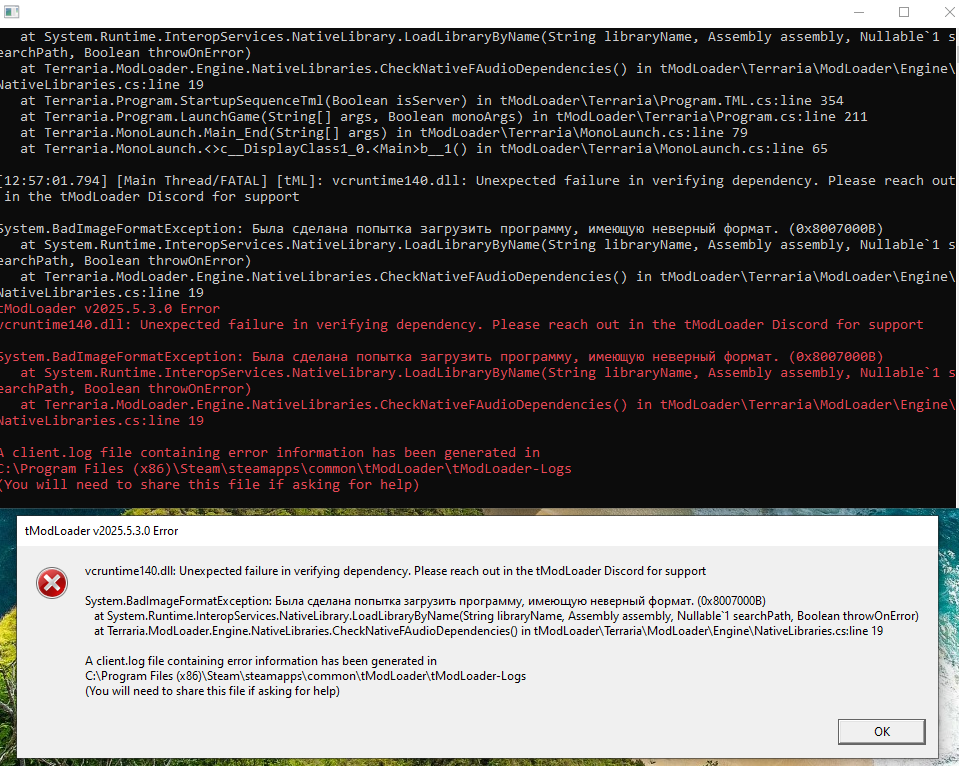Screen dimensions: 959x766
Task: Click the white console text 'in the tModLoader Discord for support'
Action: click(x=152, y=196)
